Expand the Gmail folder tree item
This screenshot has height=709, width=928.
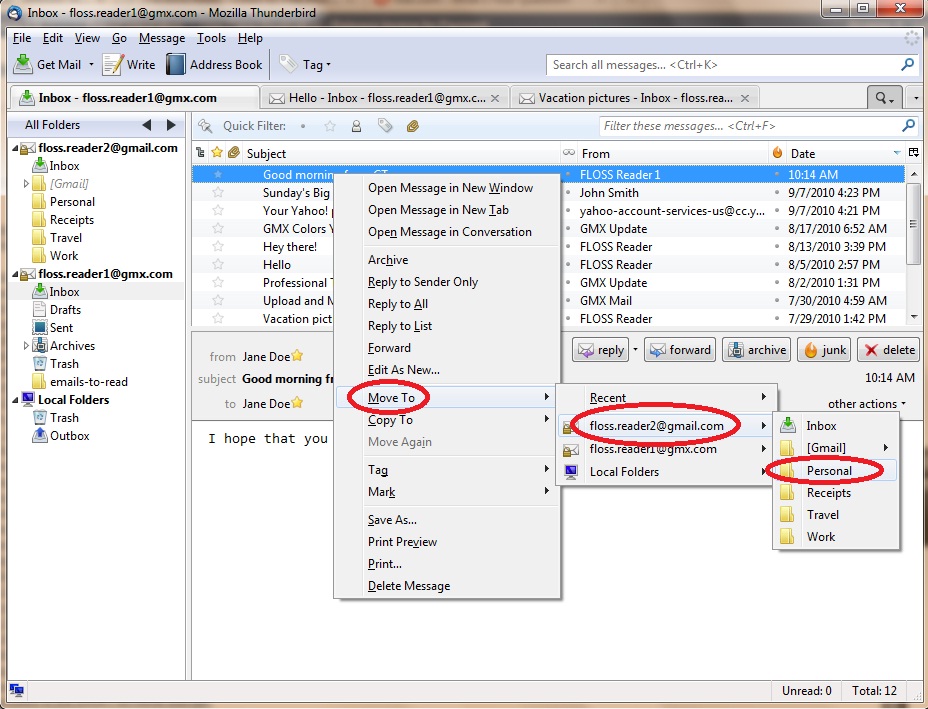[27, 183]
